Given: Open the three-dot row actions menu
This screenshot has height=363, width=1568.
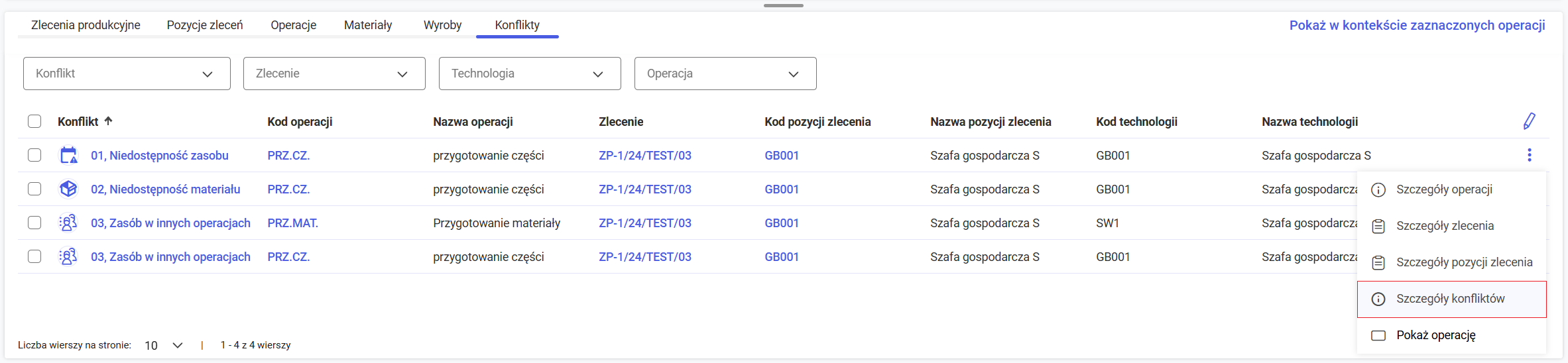Looking at the screenshot, I should coord(1529,155).
